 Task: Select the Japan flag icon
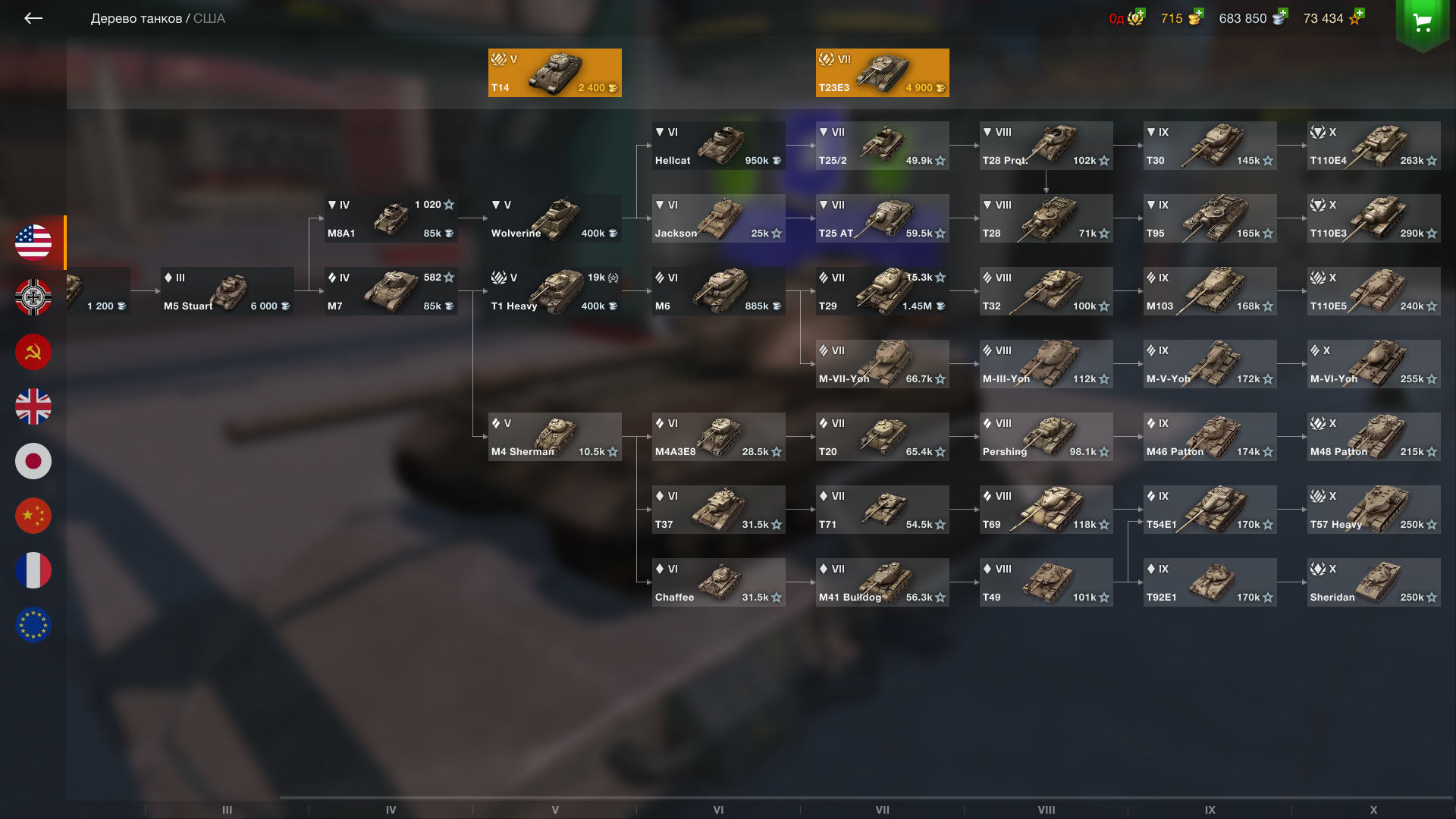click(x=33, y=461)
